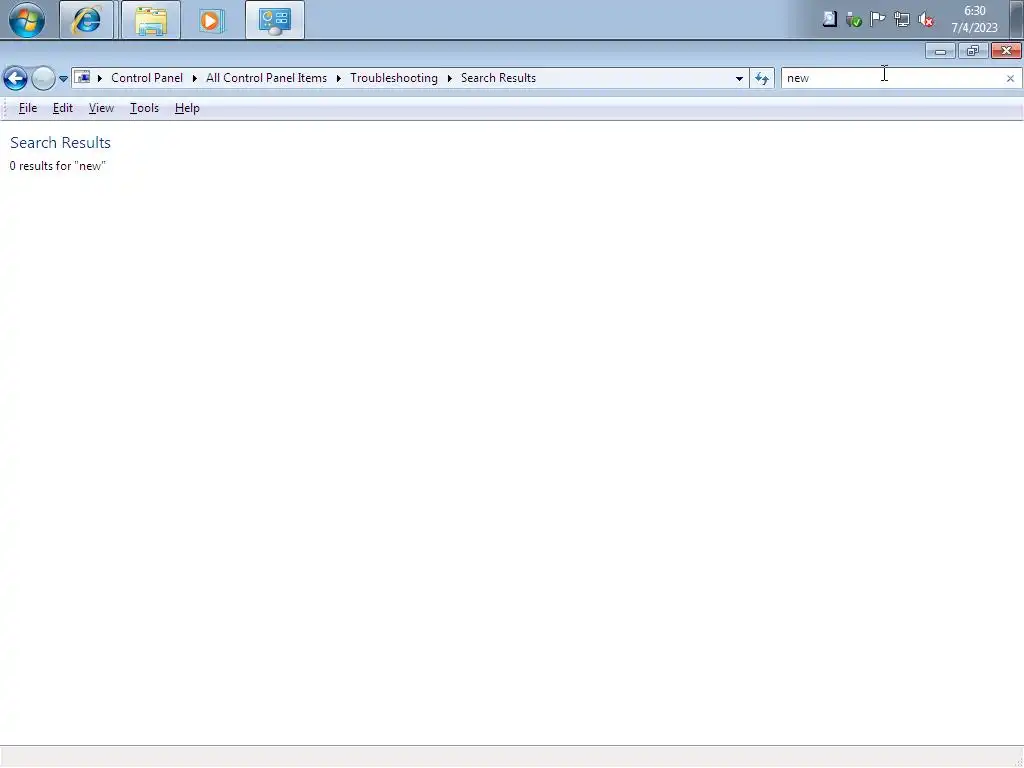Open the Tools menu

tap(144, 108)
